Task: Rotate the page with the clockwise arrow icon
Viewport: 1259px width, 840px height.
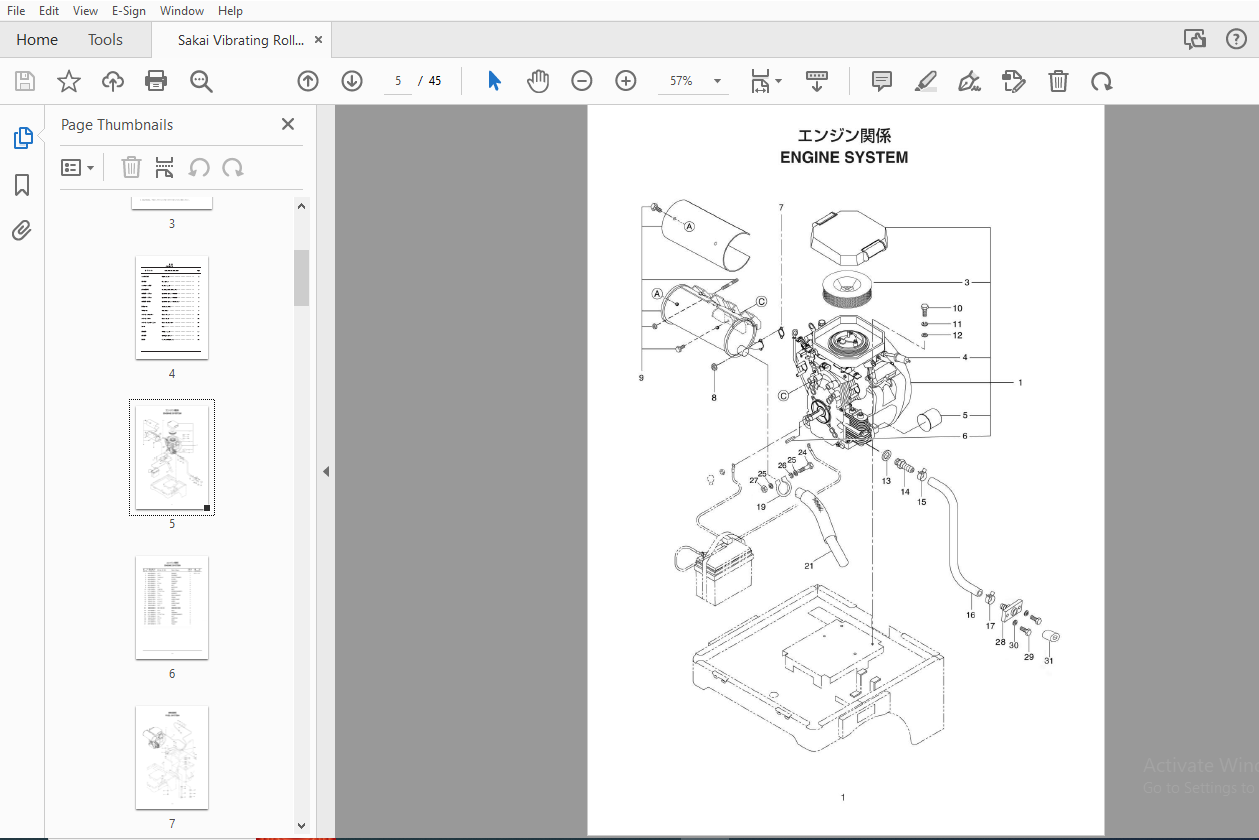Action: pyautogui.click(x=1102, y=81)
